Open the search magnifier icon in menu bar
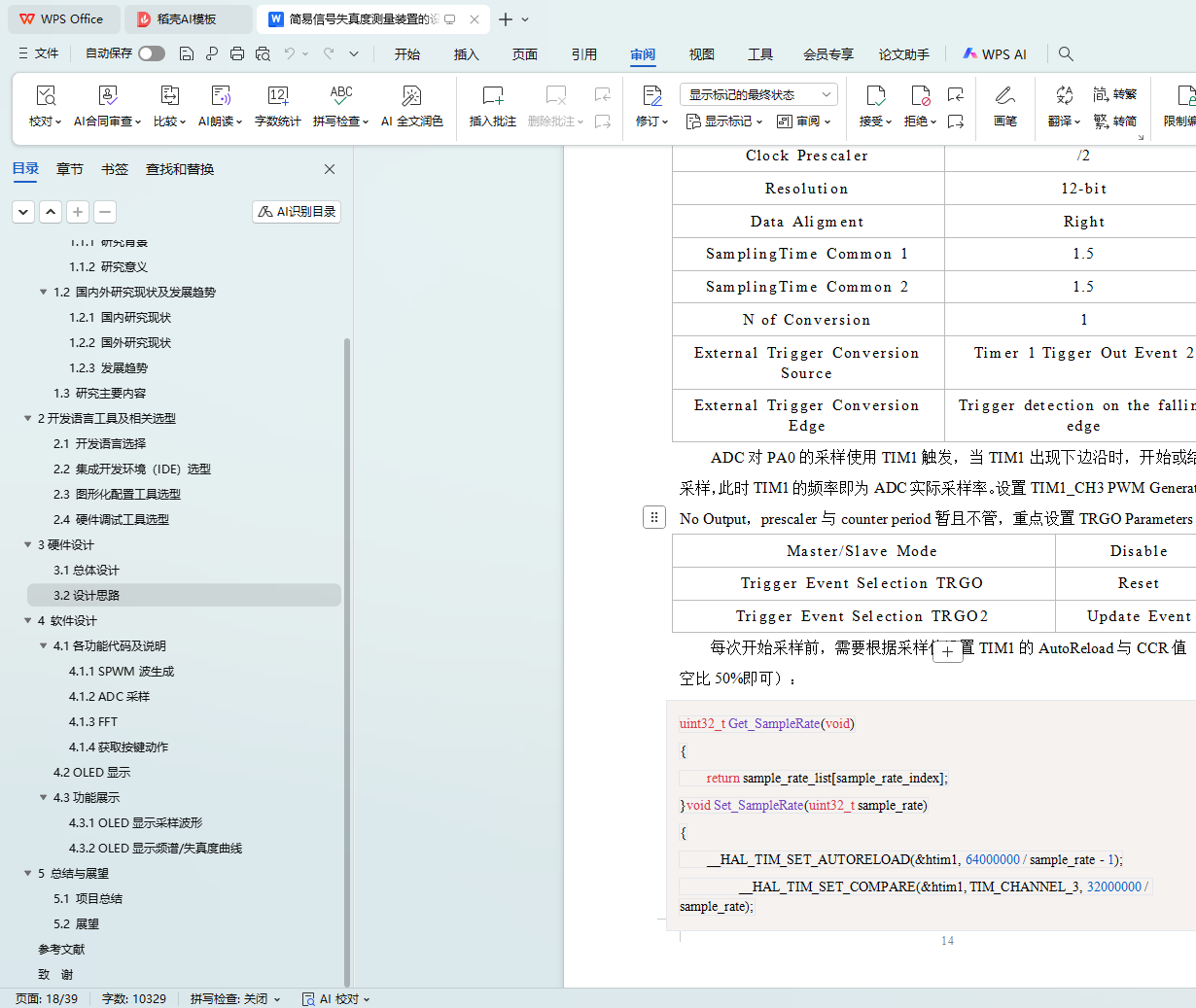Screen dimensions: 1196x1008 pos(1066,54)
